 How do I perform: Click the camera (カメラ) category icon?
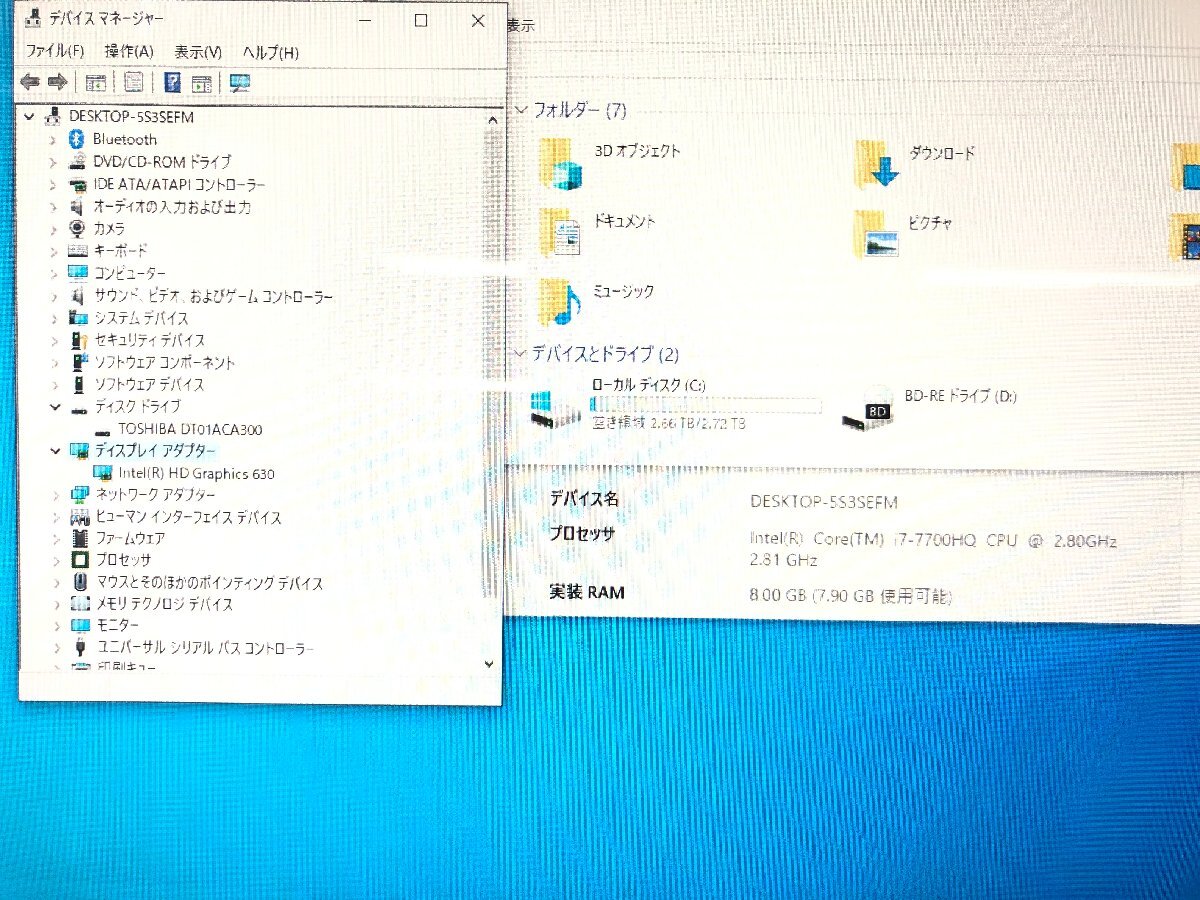tap(78, 228)
